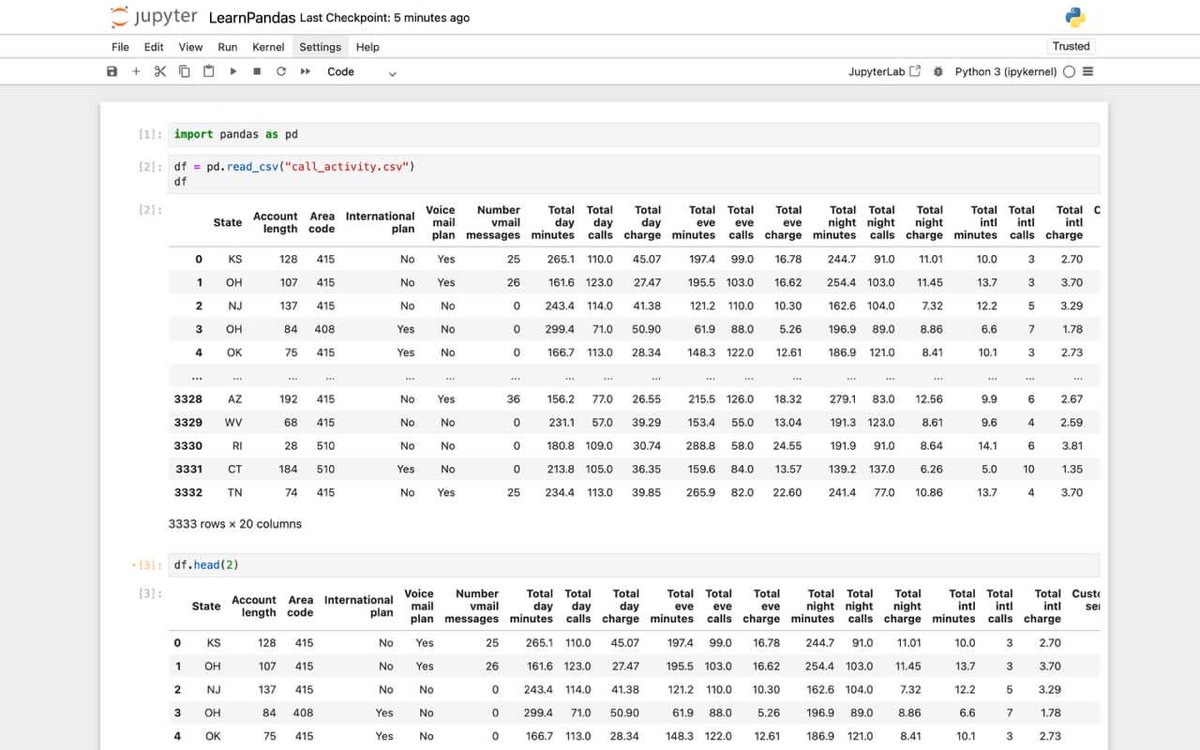Focus the import pandas code cell
Image resolution: width=1200 pixels, height=750 pixels.
[x=634, y=134]
